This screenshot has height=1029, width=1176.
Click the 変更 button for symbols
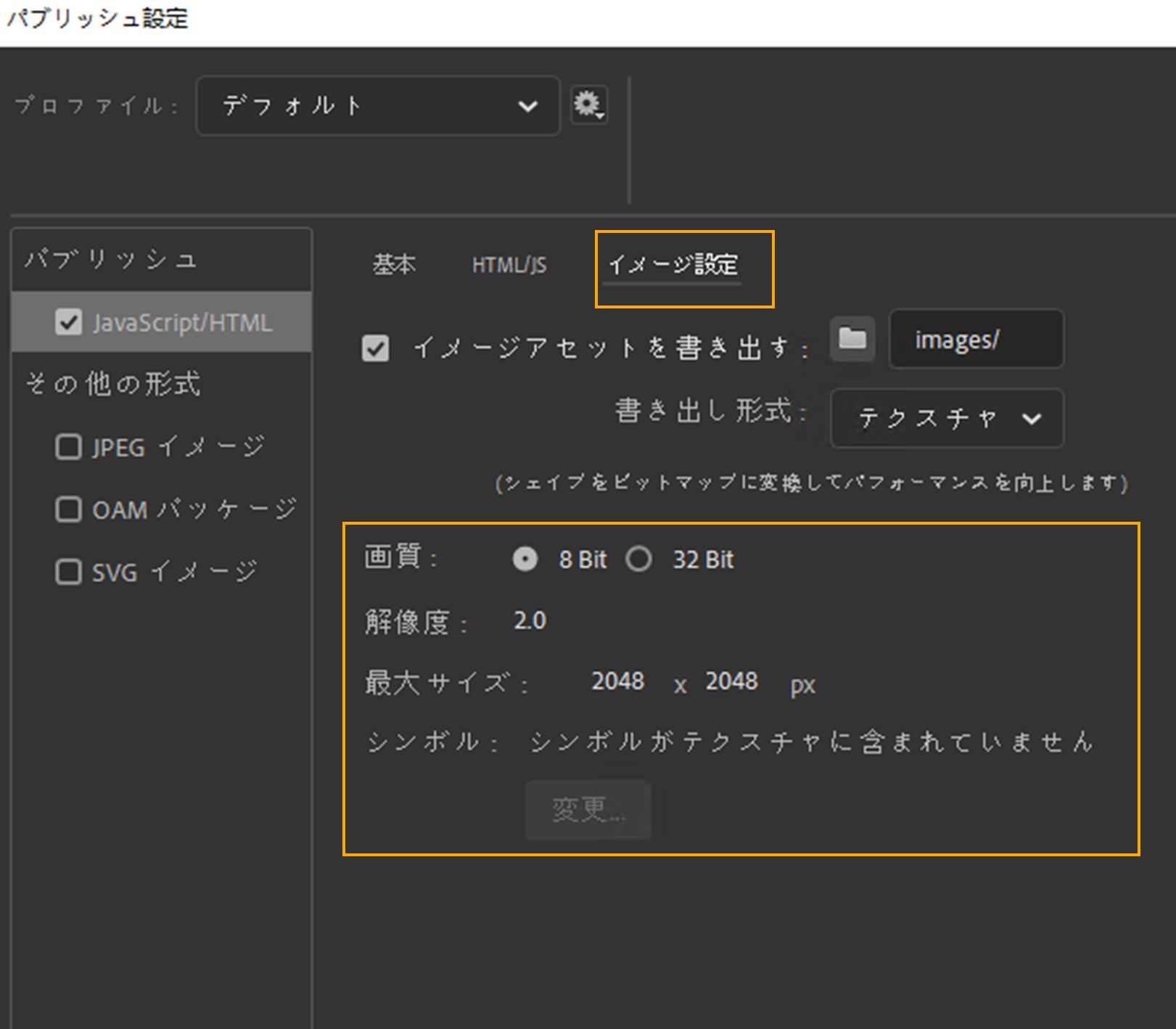pyautogui.click(x=588, y=811)
